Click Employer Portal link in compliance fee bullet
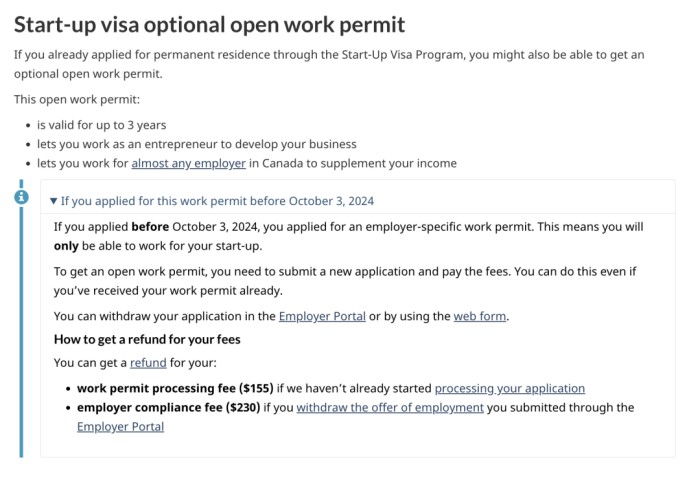Screen dimensions: 700x478 coord(120,427)
